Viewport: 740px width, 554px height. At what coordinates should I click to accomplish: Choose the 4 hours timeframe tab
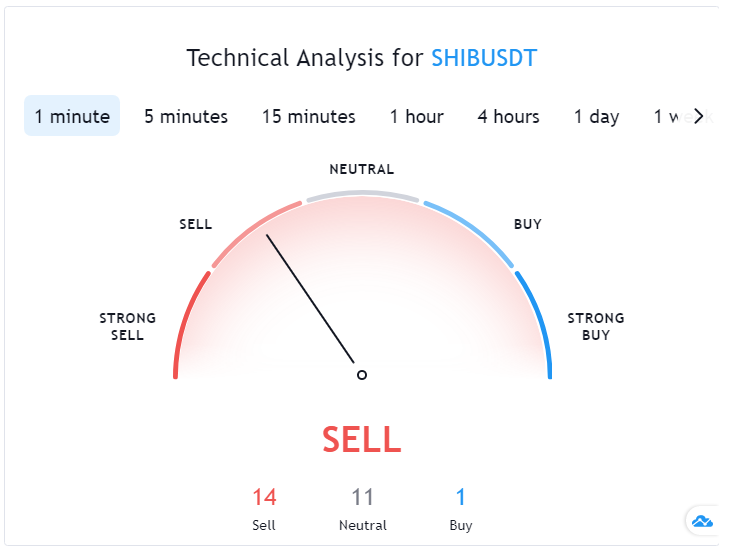(508, 116)
